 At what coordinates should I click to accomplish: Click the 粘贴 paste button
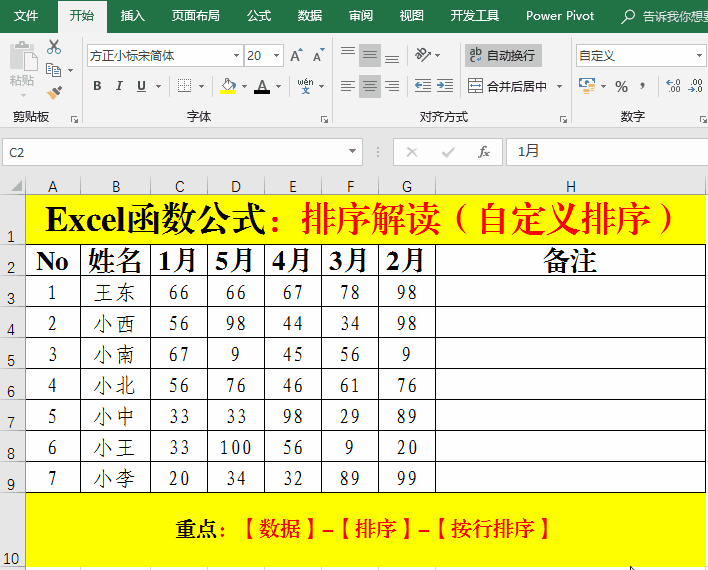(x=22, y=66)
